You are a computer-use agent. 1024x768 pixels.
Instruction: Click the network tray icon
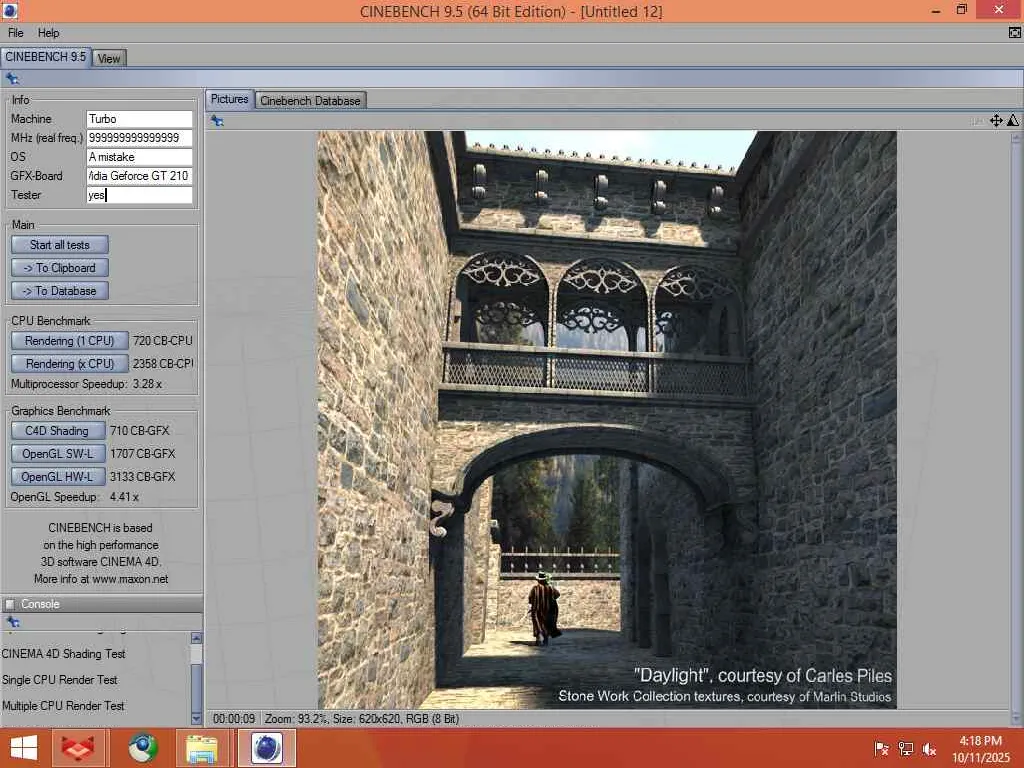[x=905, y=749]
